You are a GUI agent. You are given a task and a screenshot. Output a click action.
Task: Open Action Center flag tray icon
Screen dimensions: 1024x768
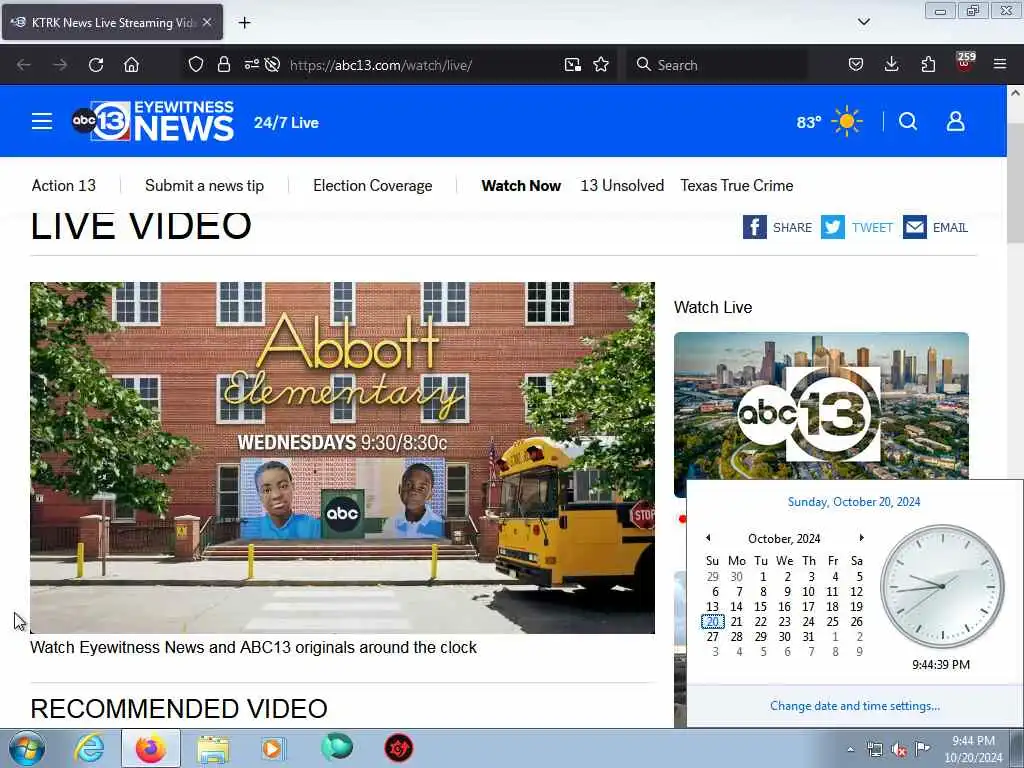[x=922, y=749]
